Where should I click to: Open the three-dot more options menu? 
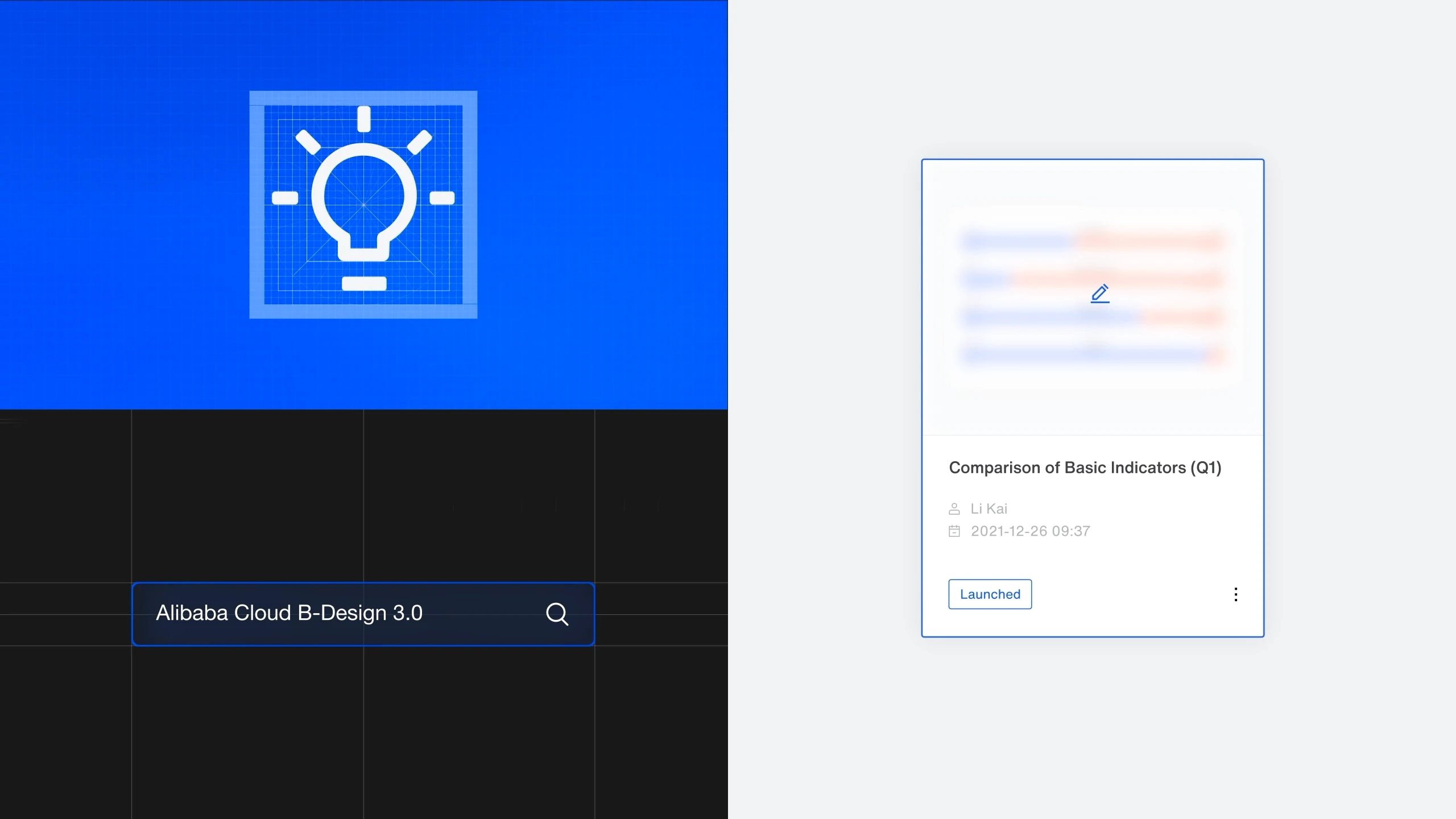point(1236,594)
